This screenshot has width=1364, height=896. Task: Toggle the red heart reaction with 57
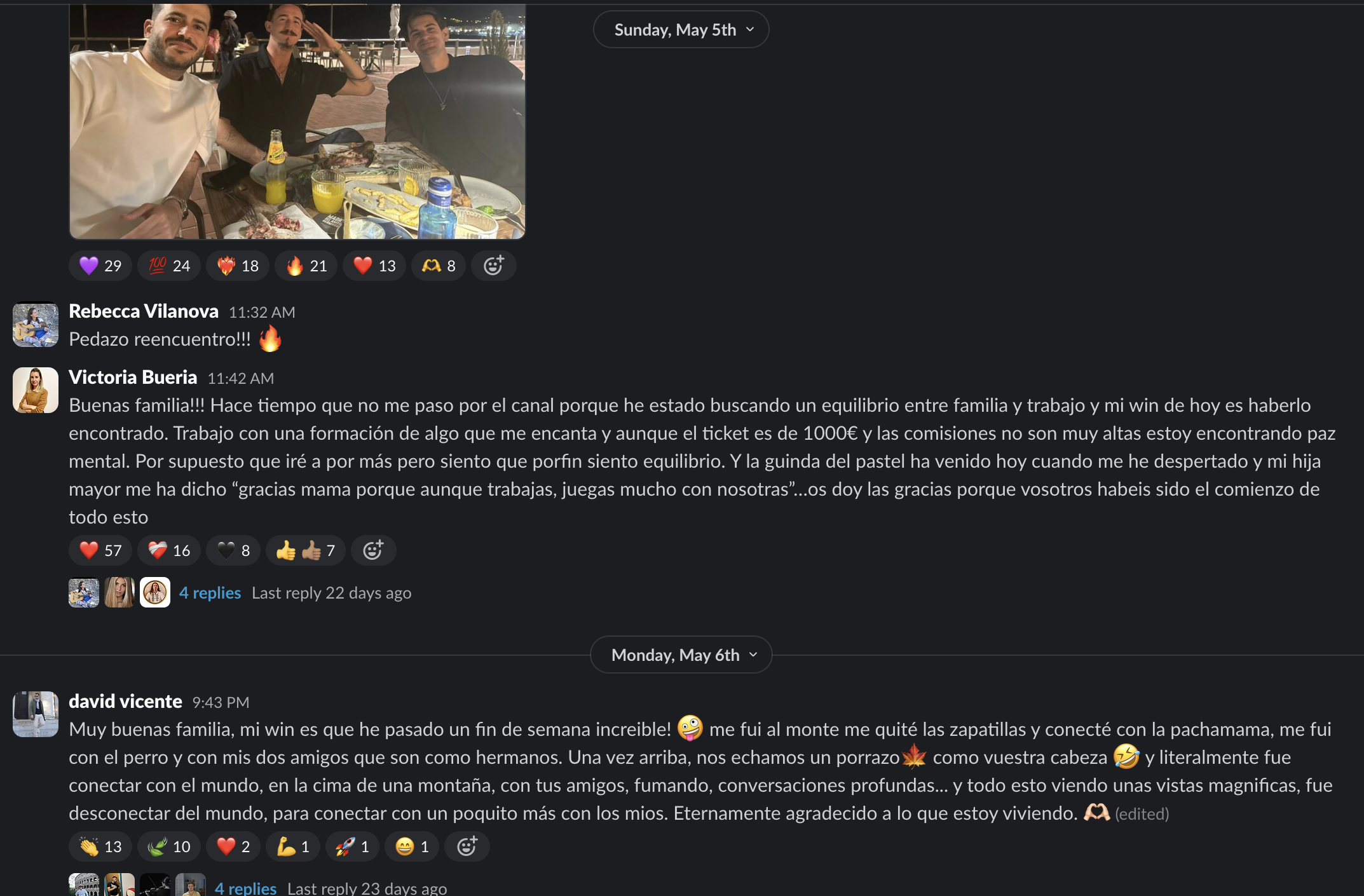[x=100, y=550]
